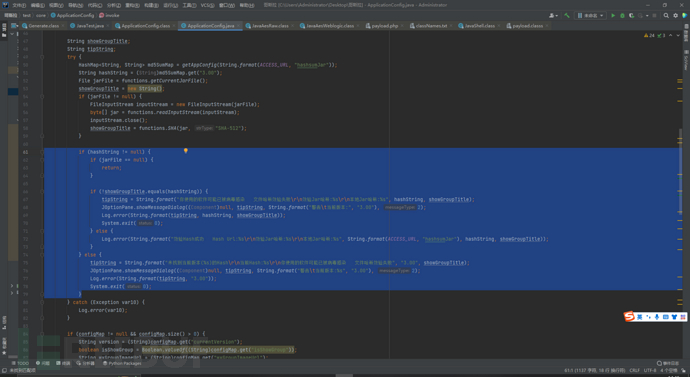Open the project view dropdown beside the tabs

[15, 26]
